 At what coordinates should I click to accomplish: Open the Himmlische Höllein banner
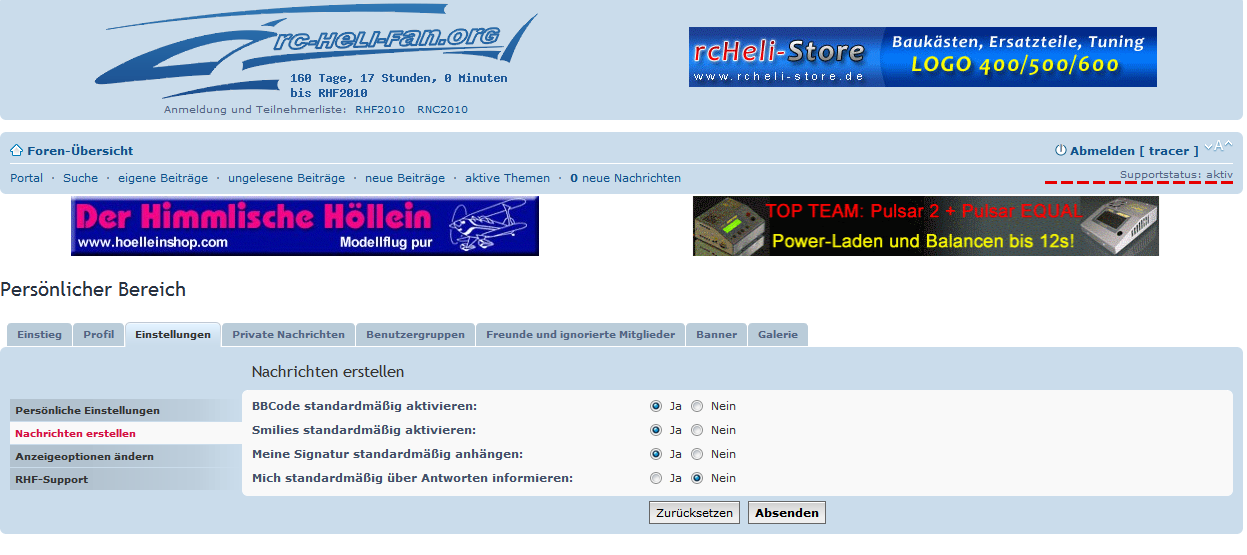[305, 226]
